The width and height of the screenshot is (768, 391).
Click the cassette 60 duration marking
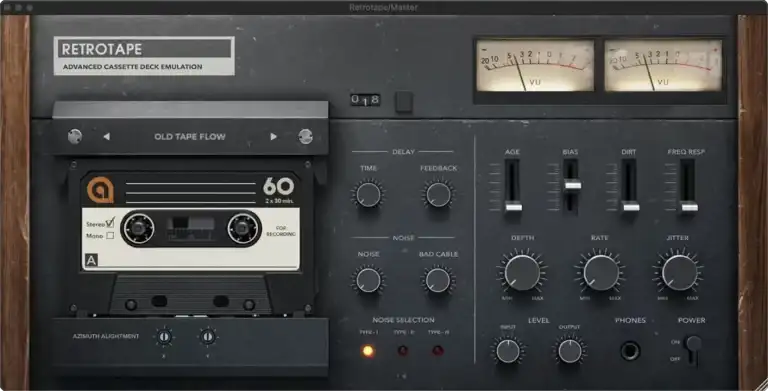(x=278, y=186)
